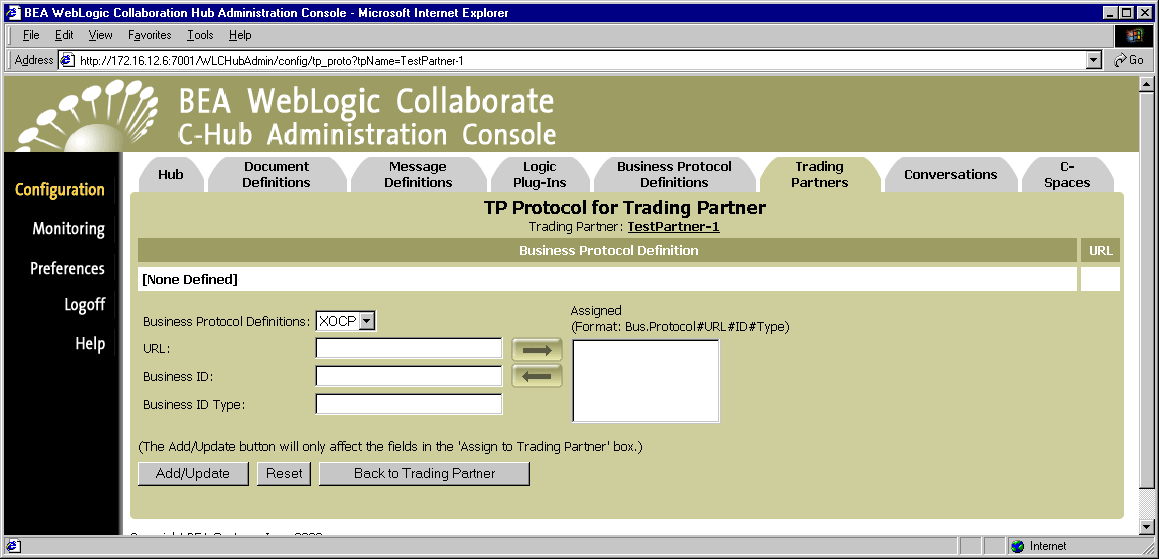Open the View menu
Screen dimensions: 1159x559
pyautogui.click(x=101, y=35)
